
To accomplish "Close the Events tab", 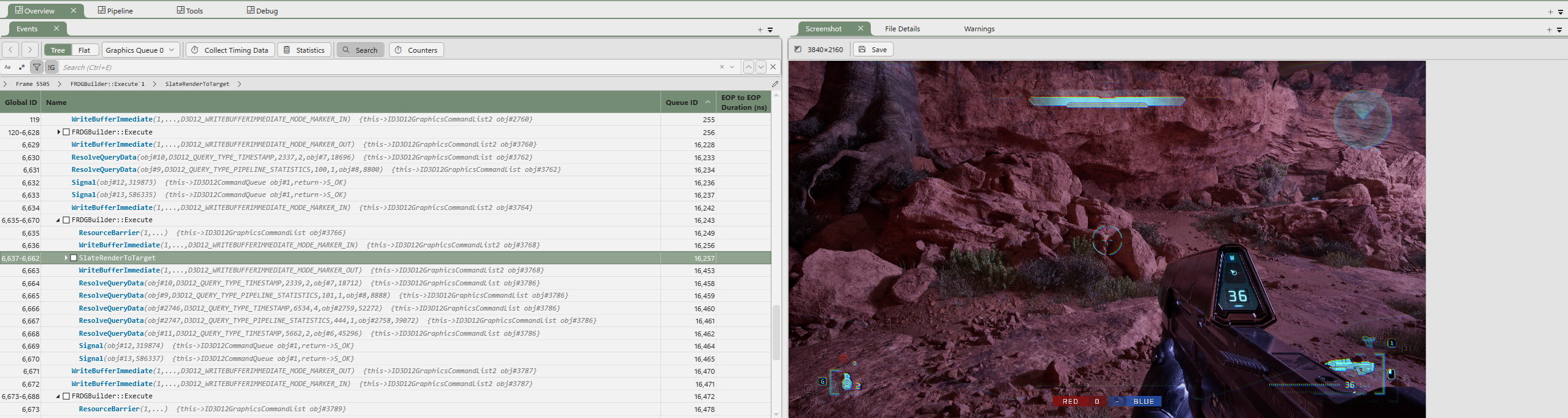I will click(x=56, y=28).
